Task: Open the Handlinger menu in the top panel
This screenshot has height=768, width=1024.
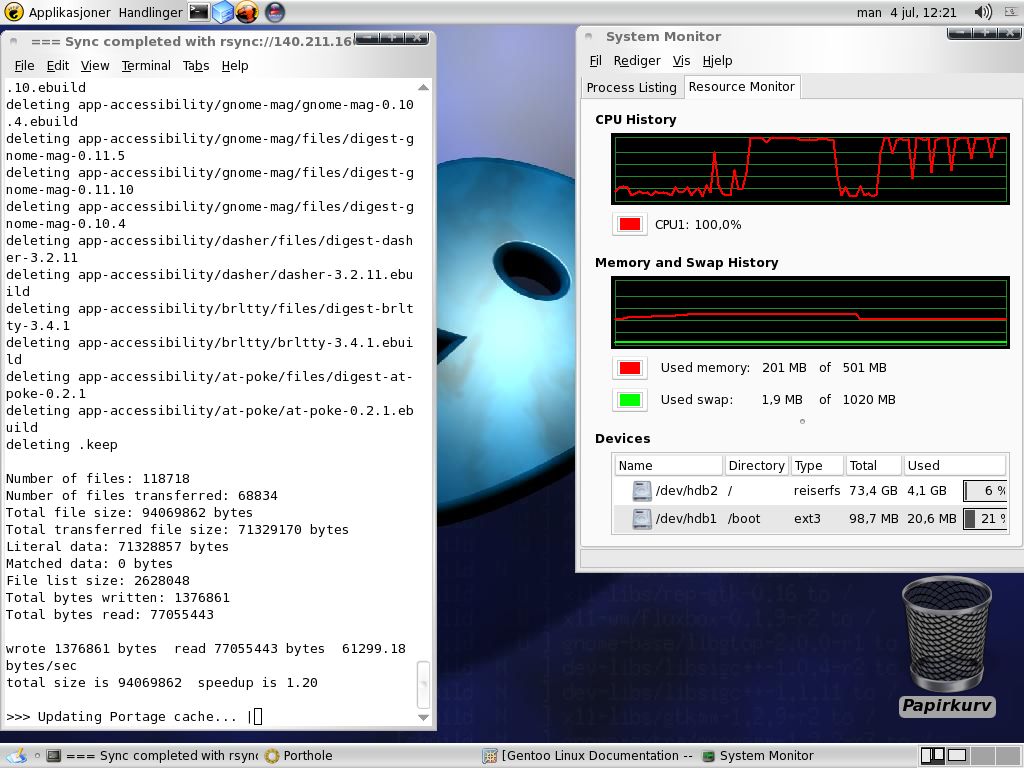Action: click(150, 12)
